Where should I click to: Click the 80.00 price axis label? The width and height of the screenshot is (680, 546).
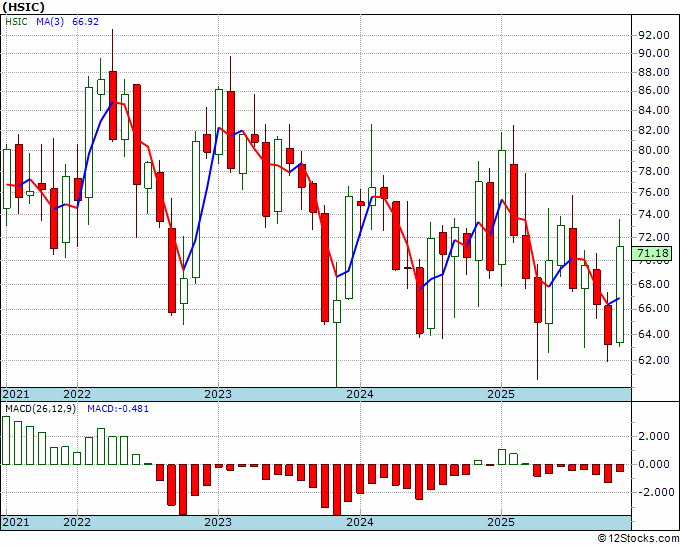pyautogui.click(x=654, y=150)
